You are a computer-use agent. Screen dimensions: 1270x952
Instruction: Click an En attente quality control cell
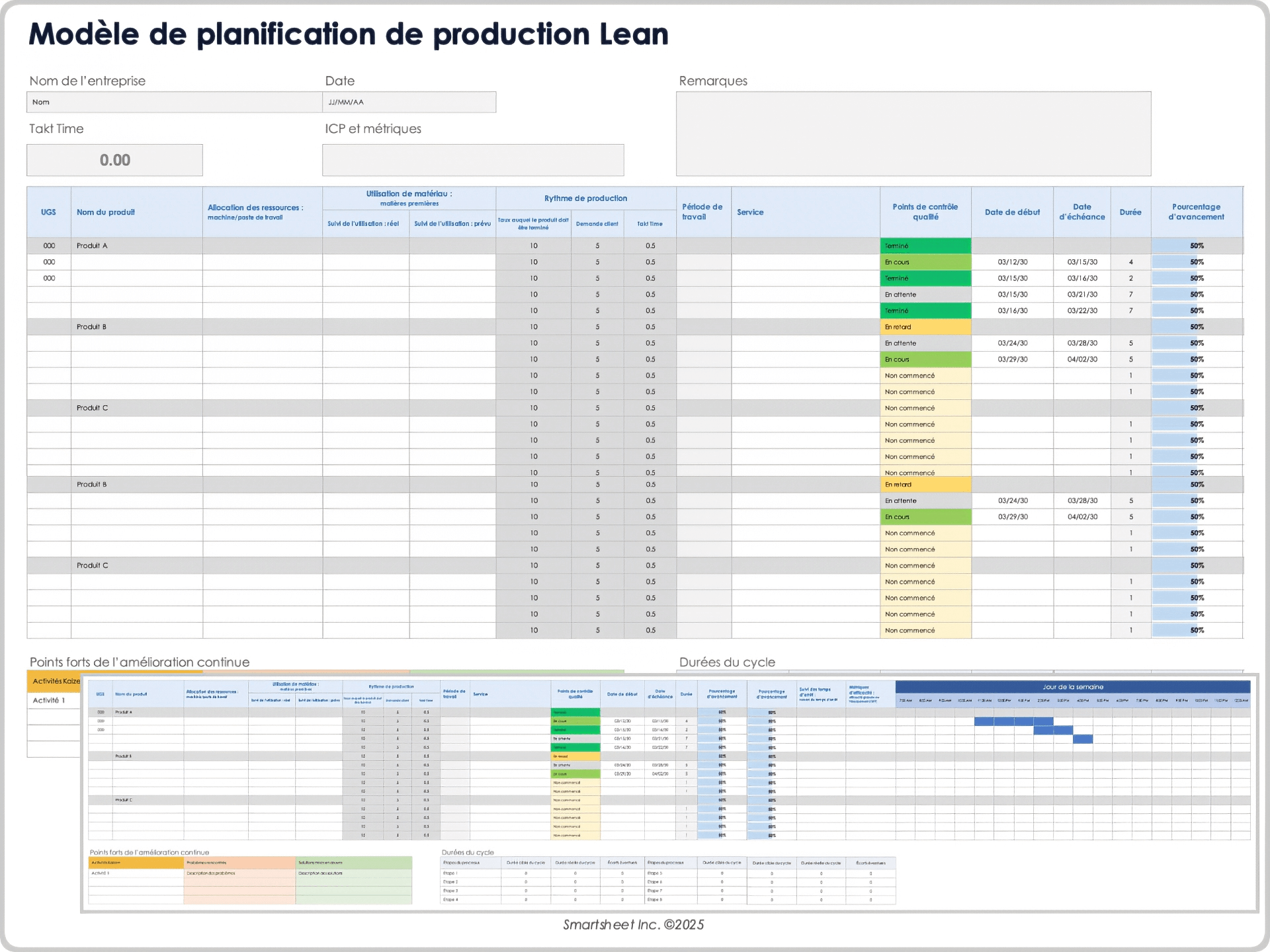925,294
